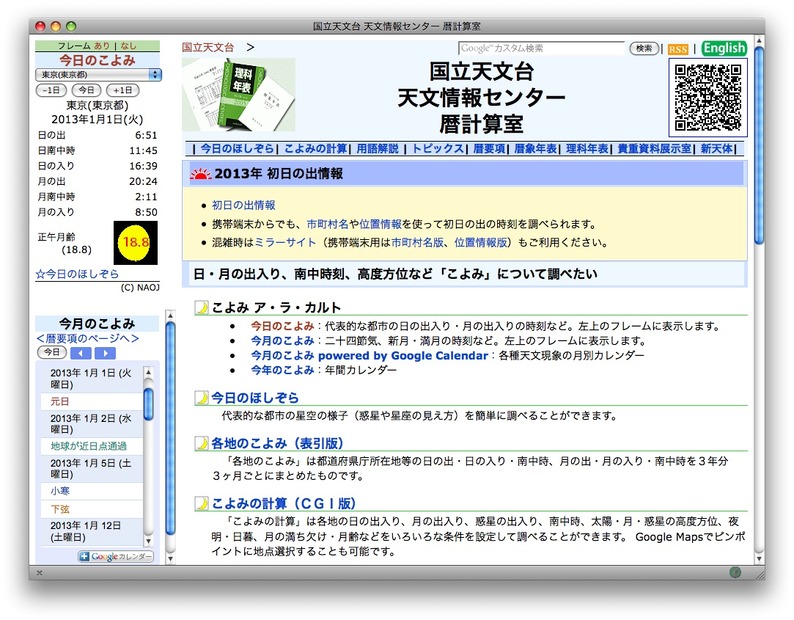
Task: Click moon icon beside 各地のこよみ heading
Action: [202, 443]
